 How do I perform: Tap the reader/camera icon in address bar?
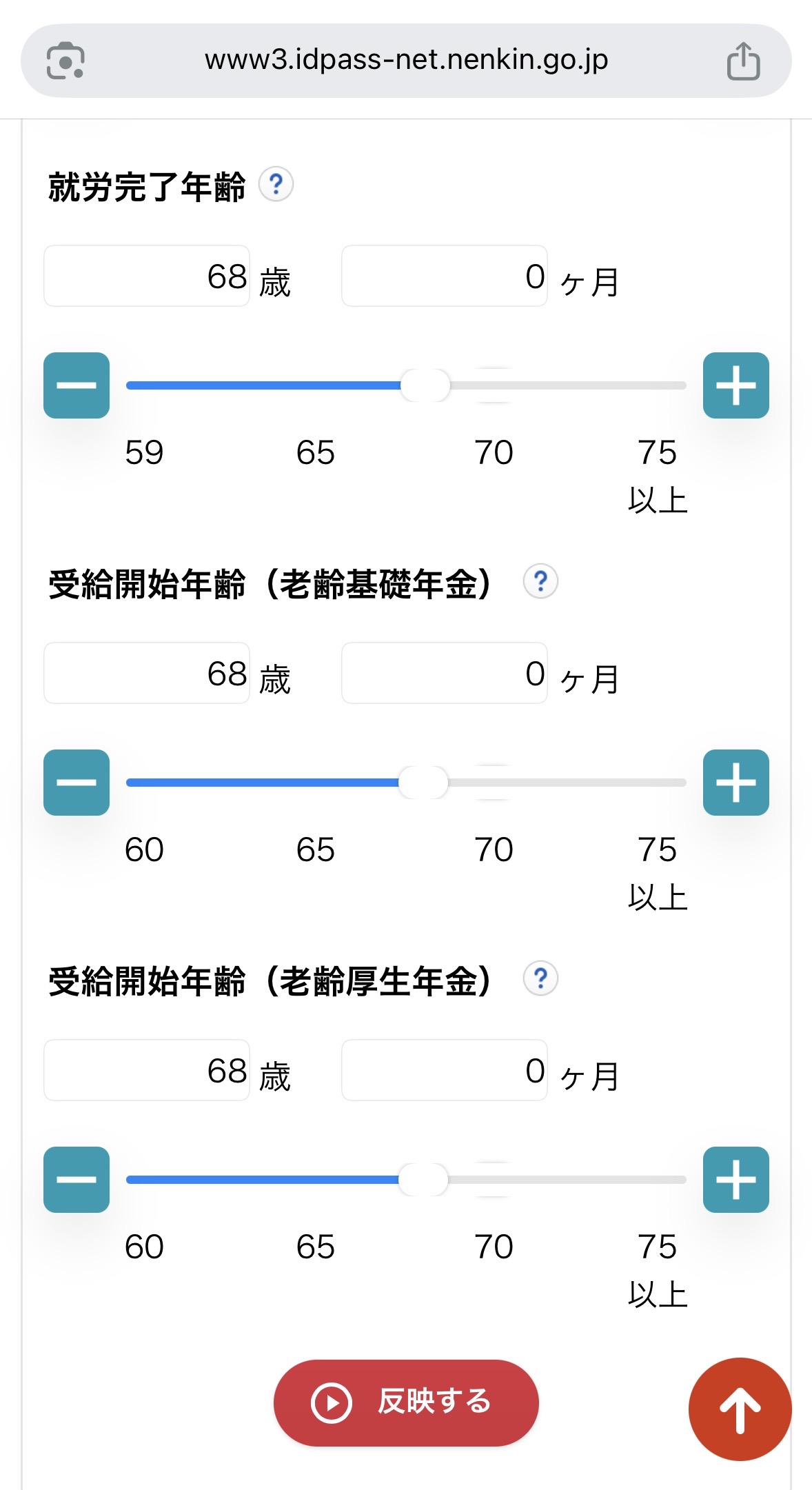click(x=65, y=61)
